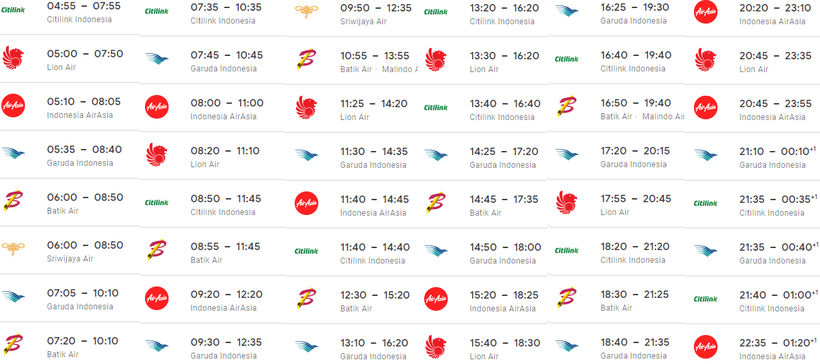Select Batik Air logo for 10:55 flight
This screenshot has height=364, width=820.
click(304, 60)
